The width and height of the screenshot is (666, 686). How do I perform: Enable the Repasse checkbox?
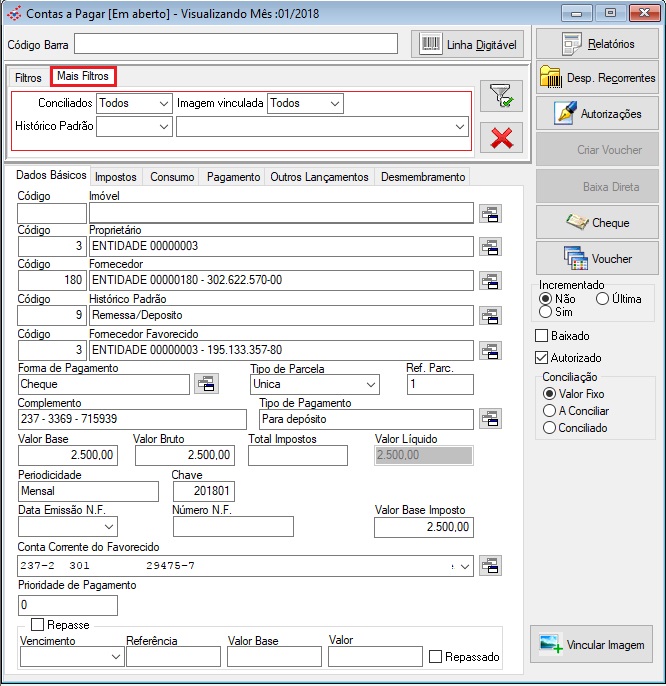tap(37, 625)
